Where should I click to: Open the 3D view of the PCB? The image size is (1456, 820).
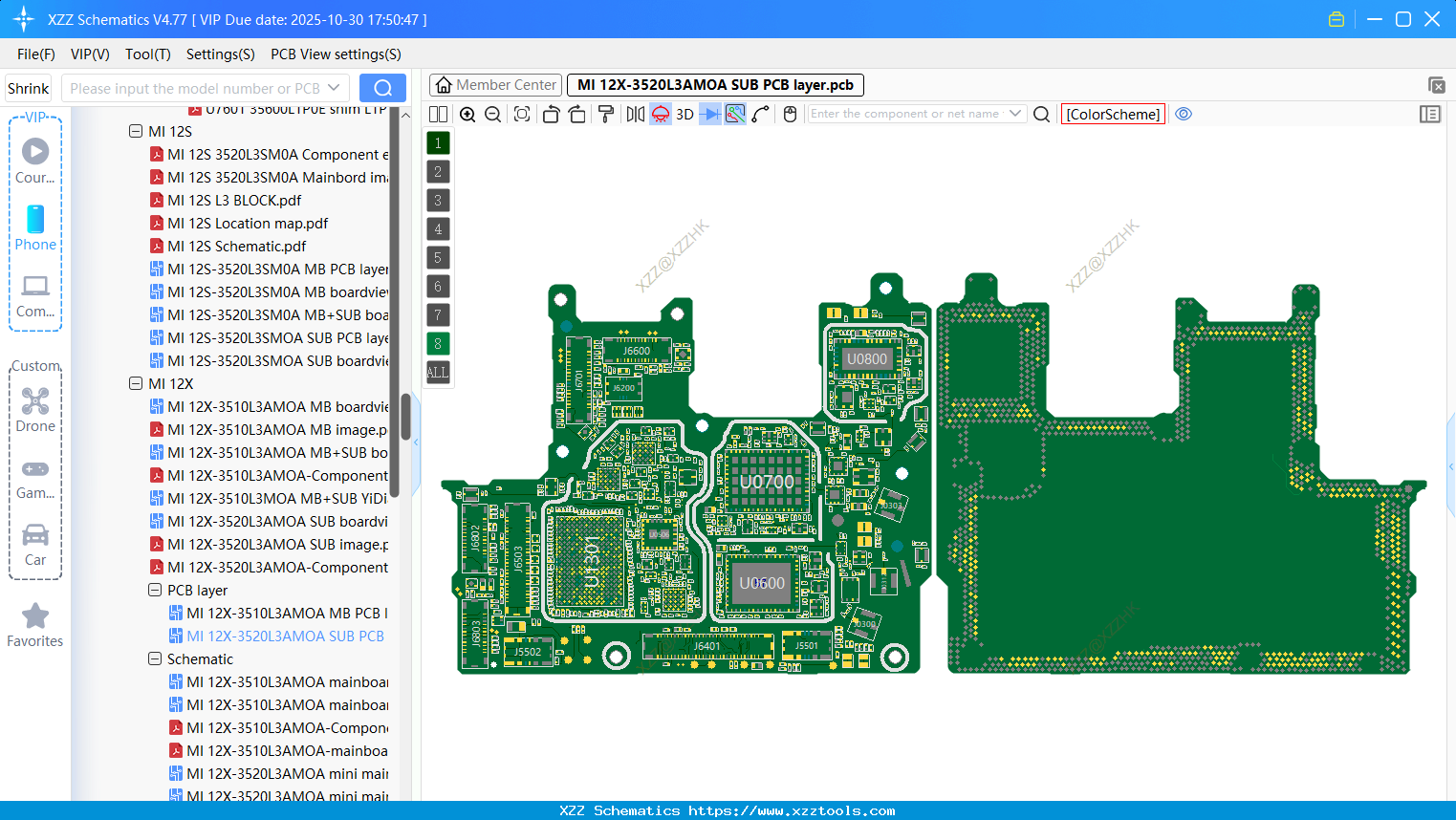click(685, 114)
